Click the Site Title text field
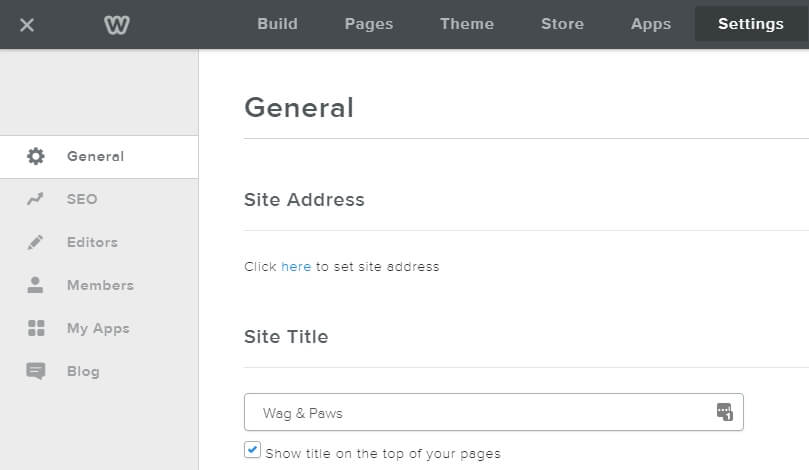This screenshot has height=470, width=809. click(480, 412)
